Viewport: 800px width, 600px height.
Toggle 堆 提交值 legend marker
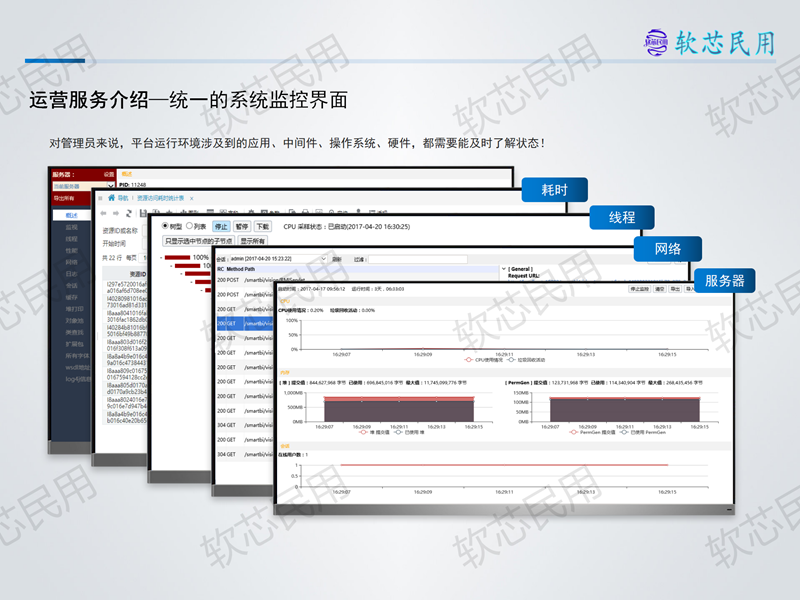click(363, 432)
